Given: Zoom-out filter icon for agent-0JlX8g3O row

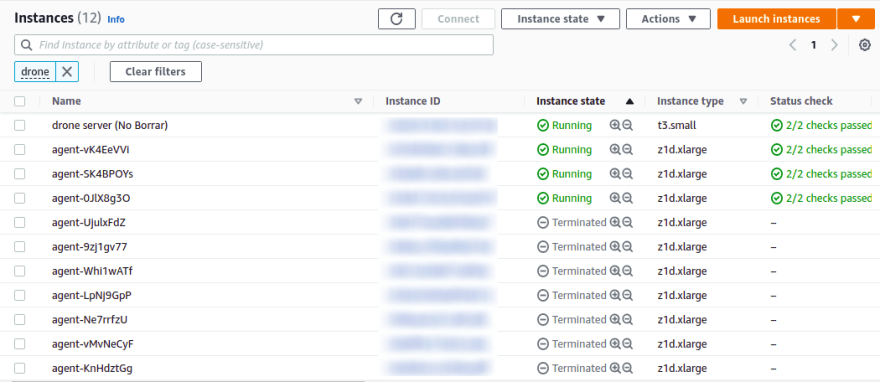Looking at the screenshot, I should [x=627, y=198].
